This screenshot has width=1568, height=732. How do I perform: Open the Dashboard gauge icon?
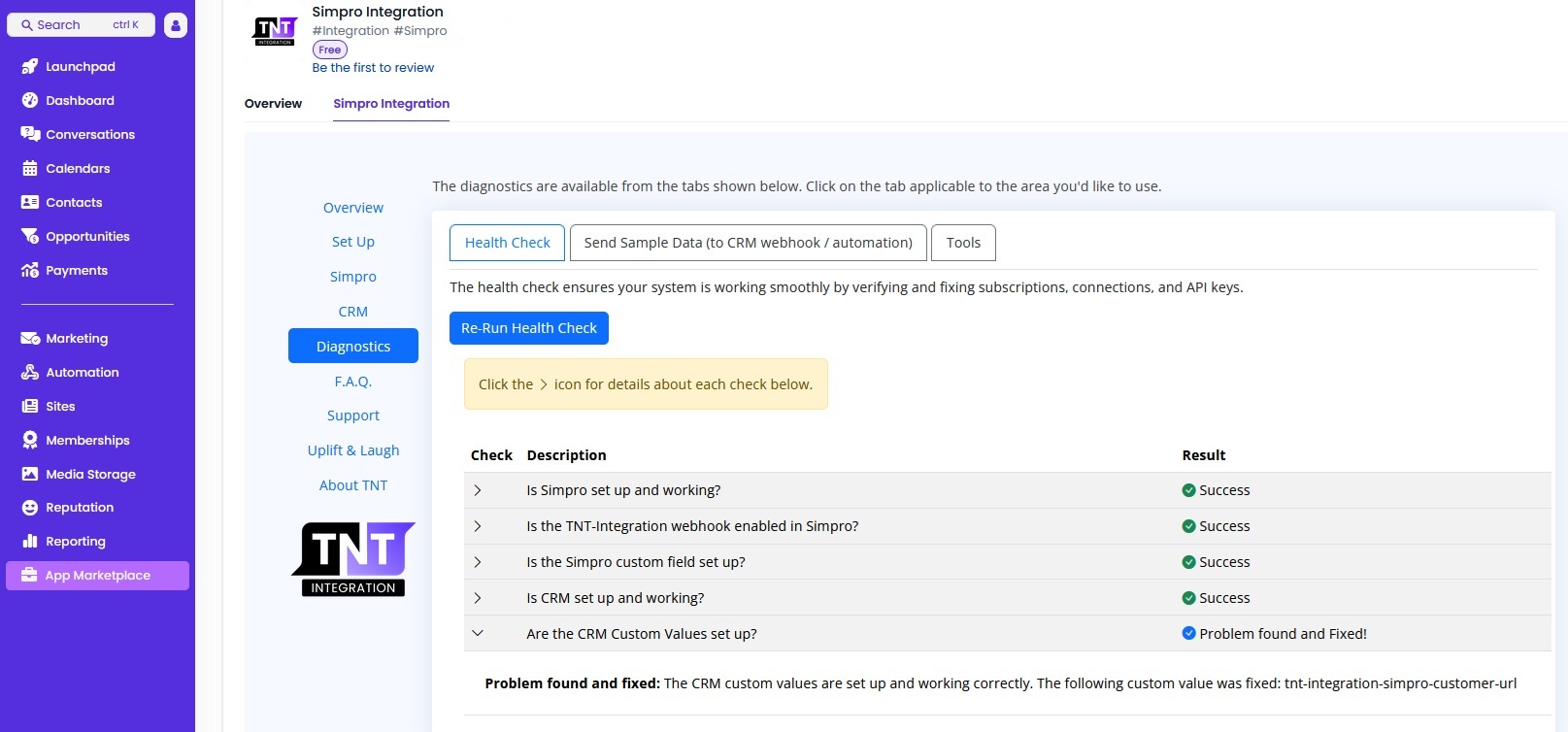(x=29, y=101)
